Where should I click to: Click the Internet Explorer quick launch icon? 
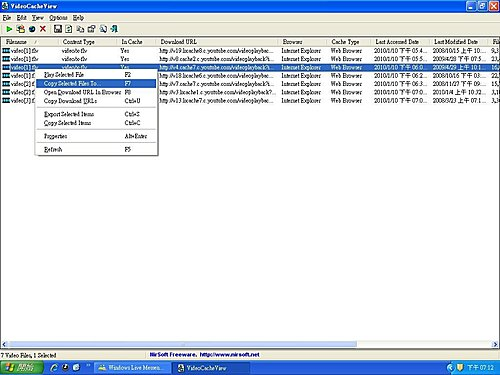(54, 368)
